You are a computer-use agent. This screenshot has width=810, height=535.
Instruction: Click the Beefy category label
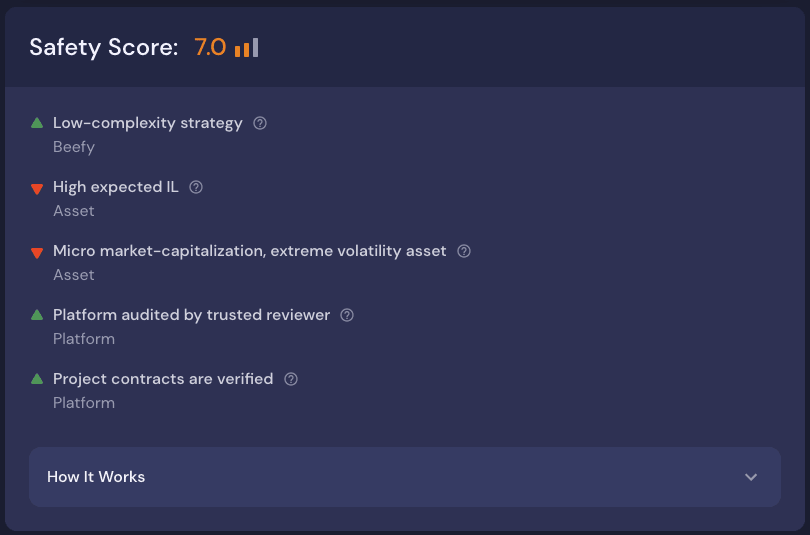tap(74, 147)
